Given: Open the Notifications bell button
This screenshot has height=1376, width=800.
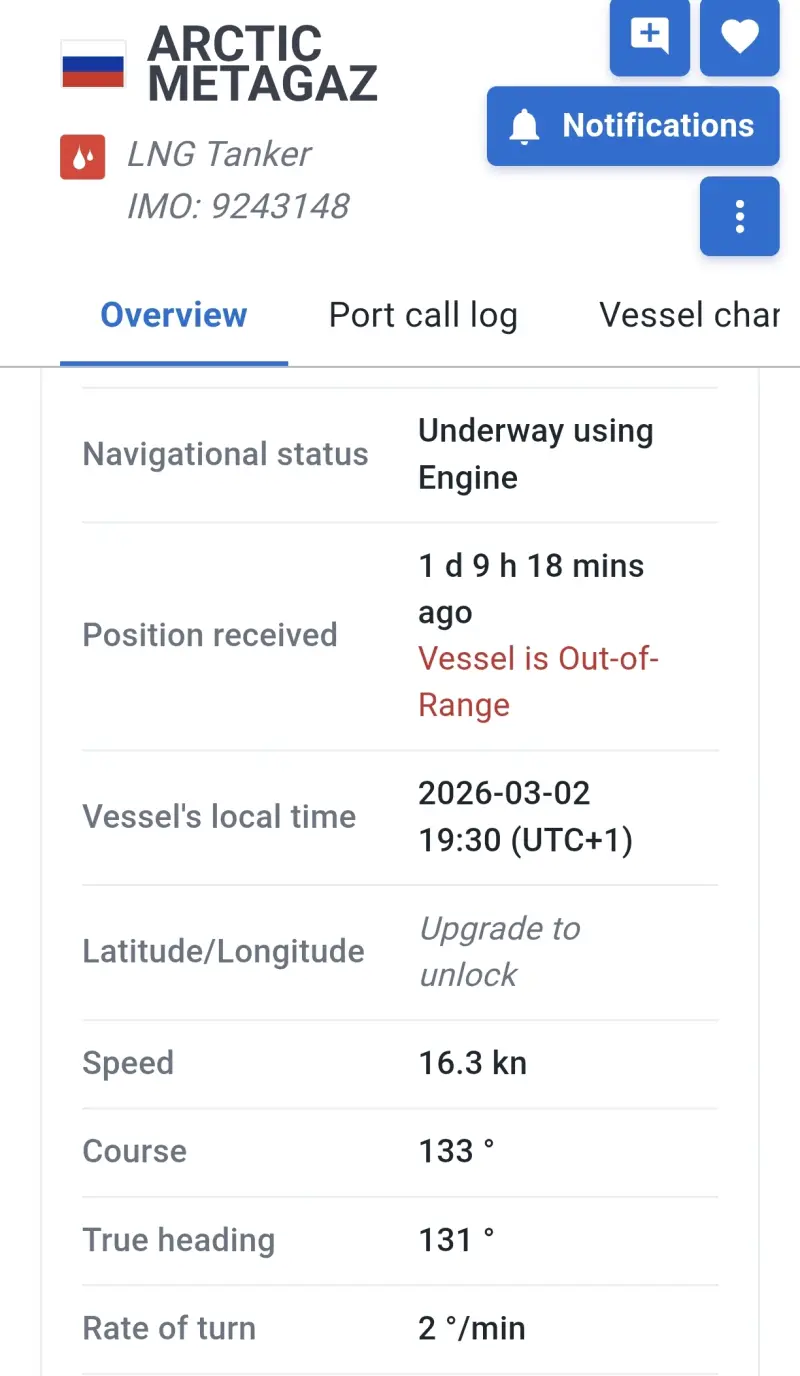Looking at the screenshot, I should pyautogui.click(x=633, y=126).
